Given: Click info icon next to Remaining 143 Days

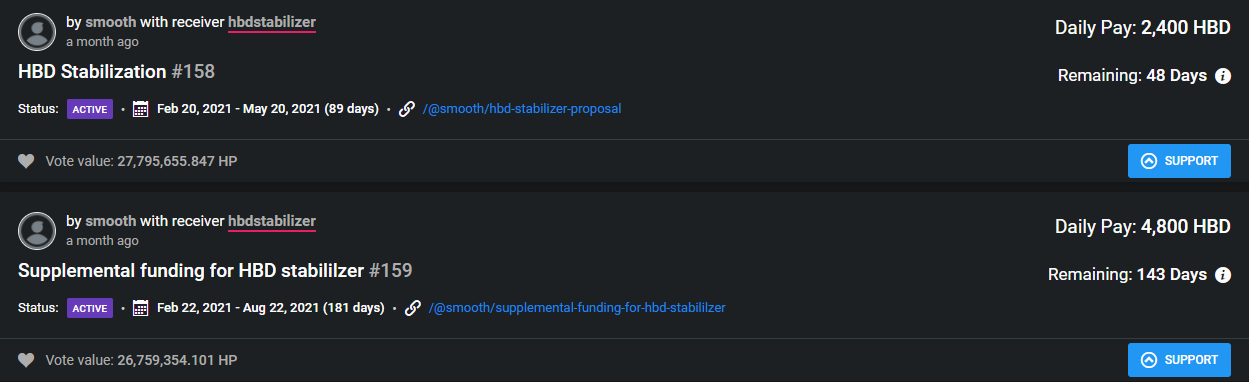Looking at the screenshot, I should coord(1222,275).
